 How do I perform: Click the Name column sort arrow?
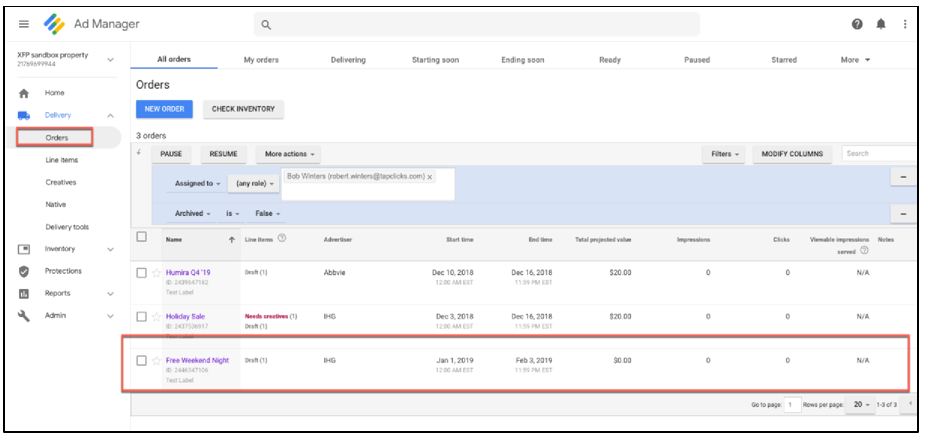[x=232, y=240]
